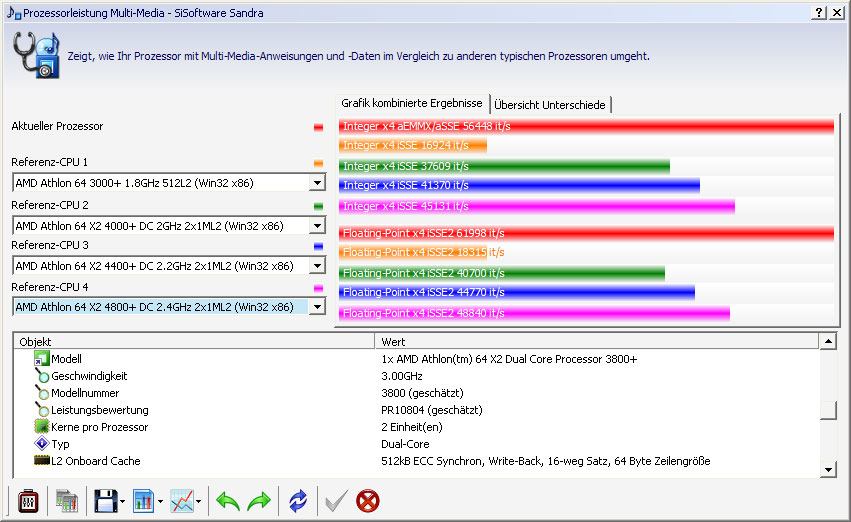Click the line graph icon in toolbar
Viewport: 851px width, 522px height.
coord(182,501)
